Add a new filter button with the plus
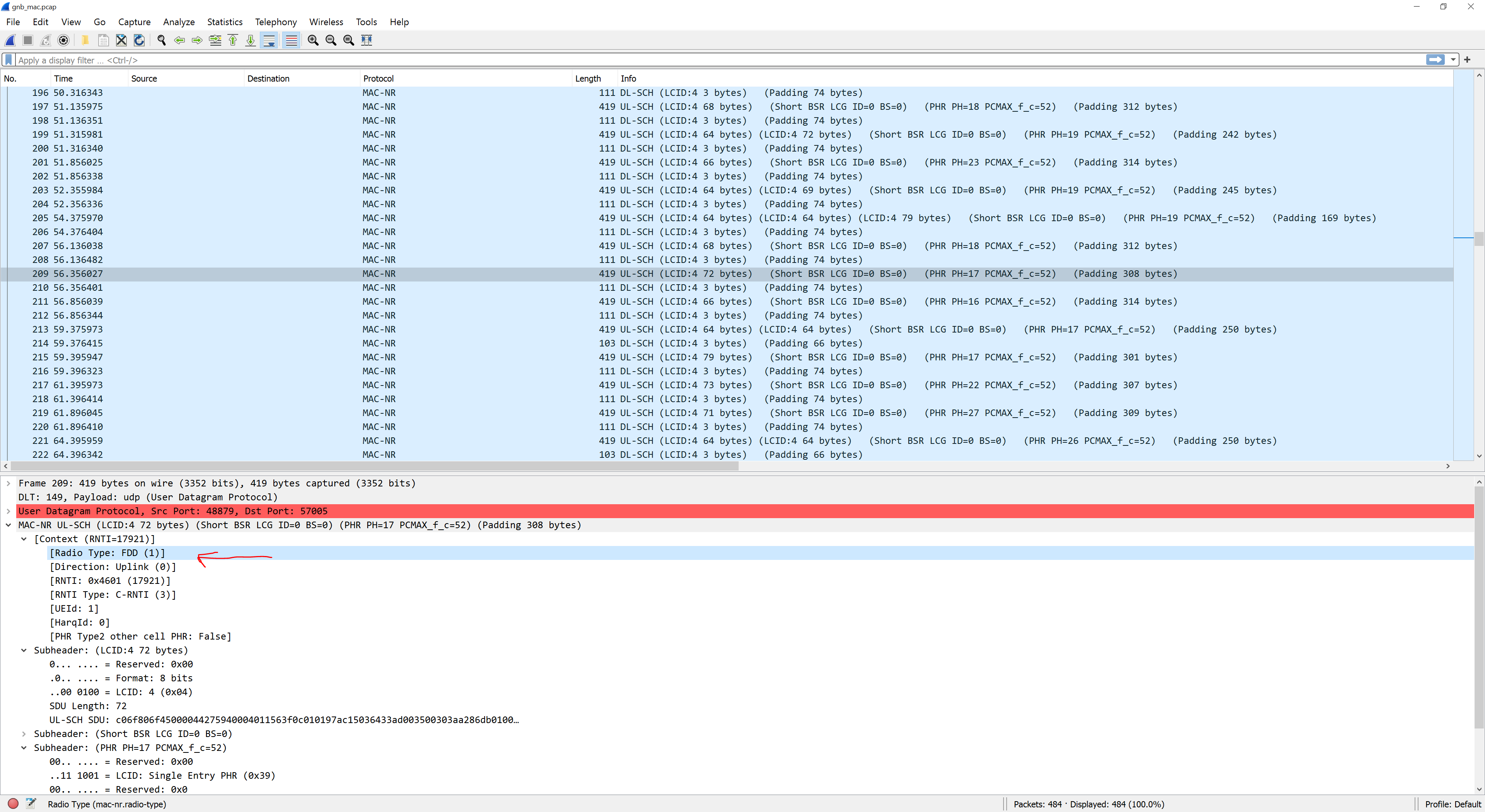The image size is (1485, 812). click(x=1467, y=60)
